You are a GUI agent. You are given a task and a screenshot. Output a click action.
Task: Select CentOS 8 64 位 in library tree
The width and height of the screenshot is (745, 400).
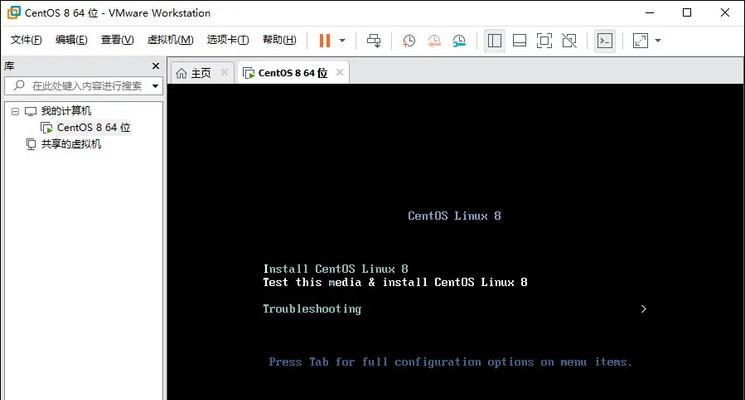click(94, 127)
